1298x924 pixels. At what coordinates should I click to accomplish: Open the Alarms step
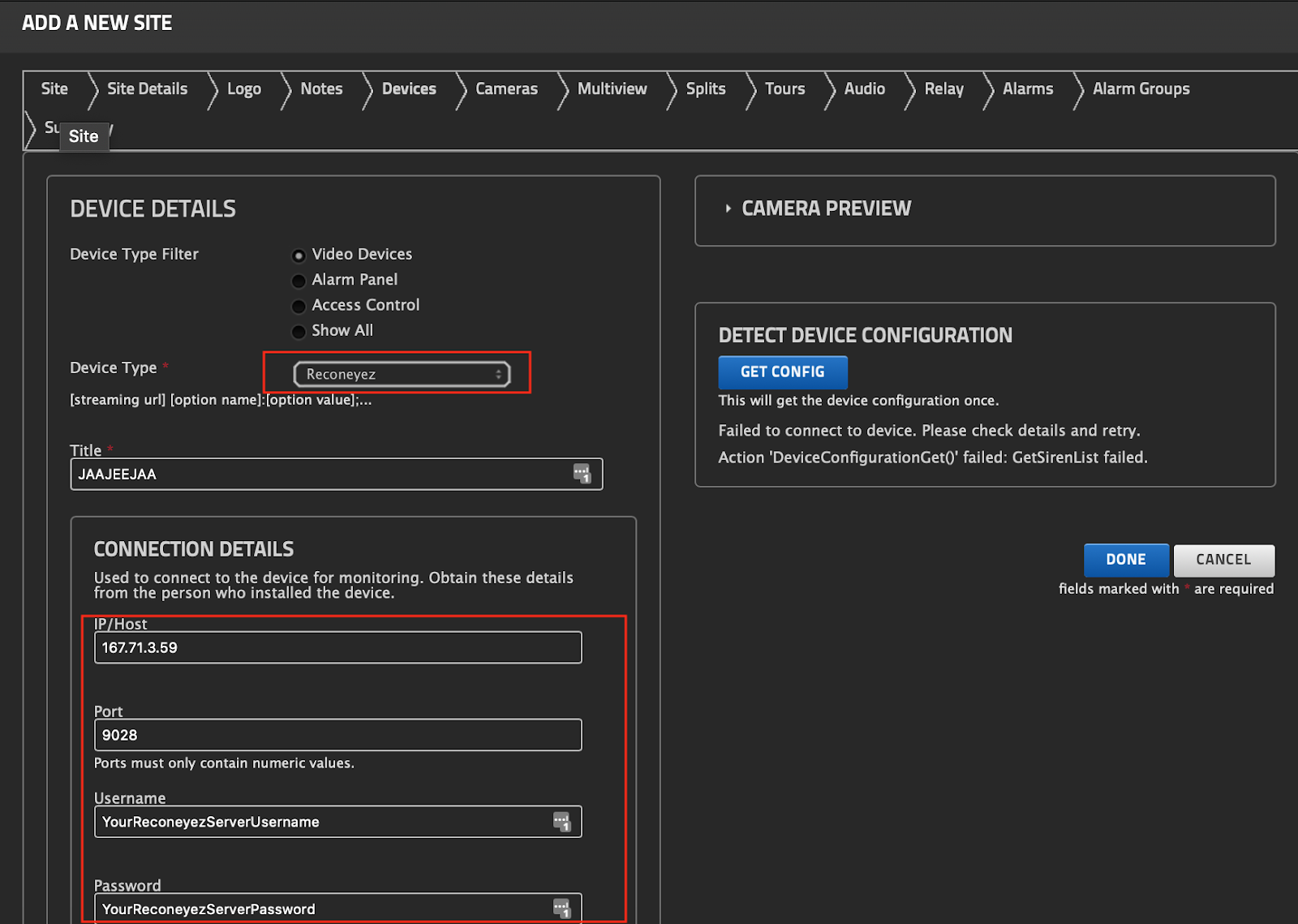coord(1028,88)
